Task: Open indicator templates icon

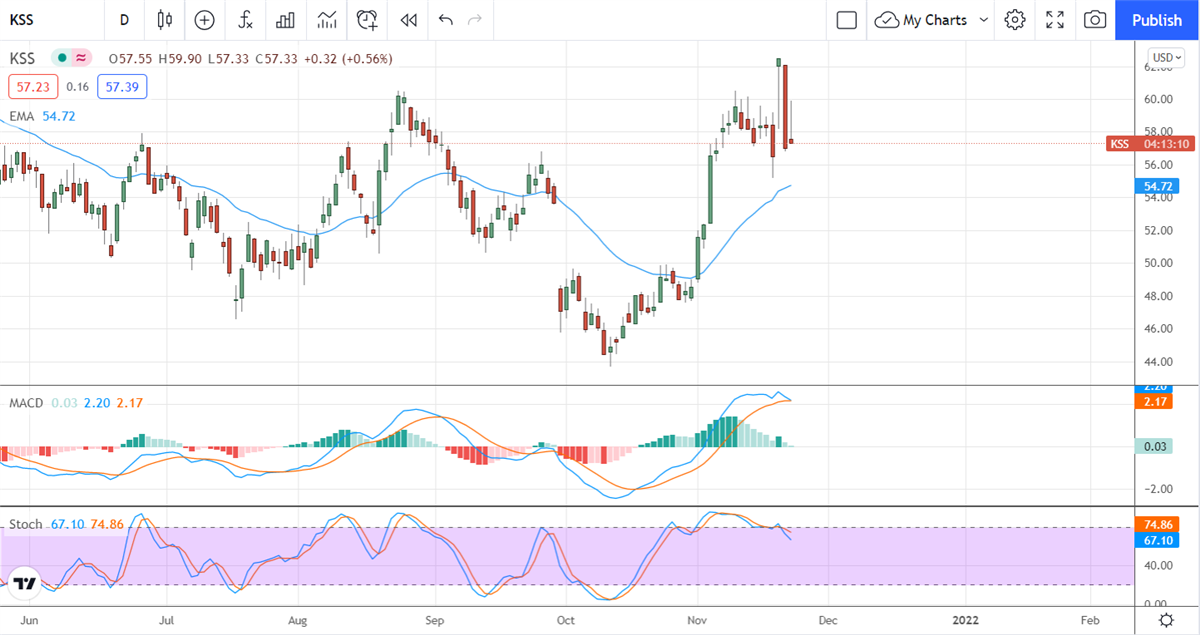Action: coord(327,20)
